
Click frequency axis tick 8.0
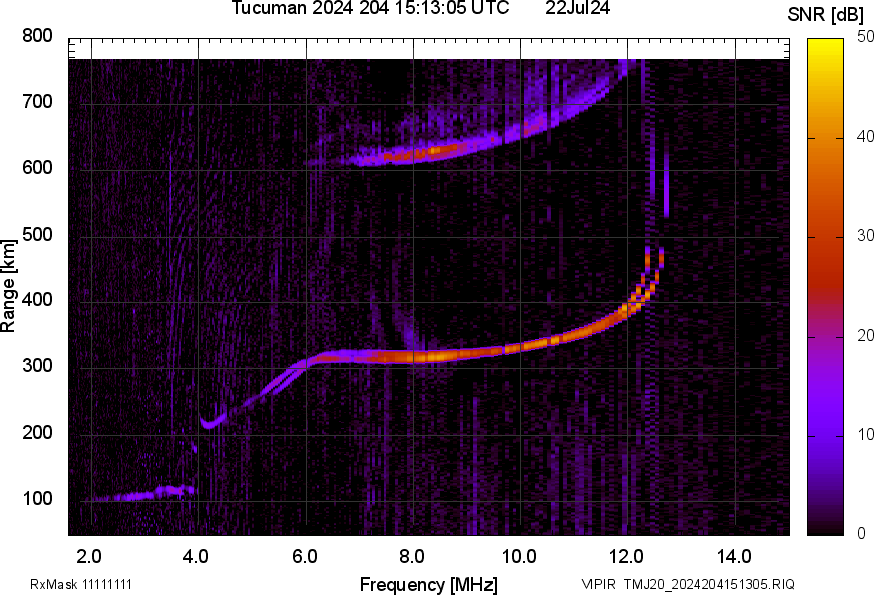[411, 557]
